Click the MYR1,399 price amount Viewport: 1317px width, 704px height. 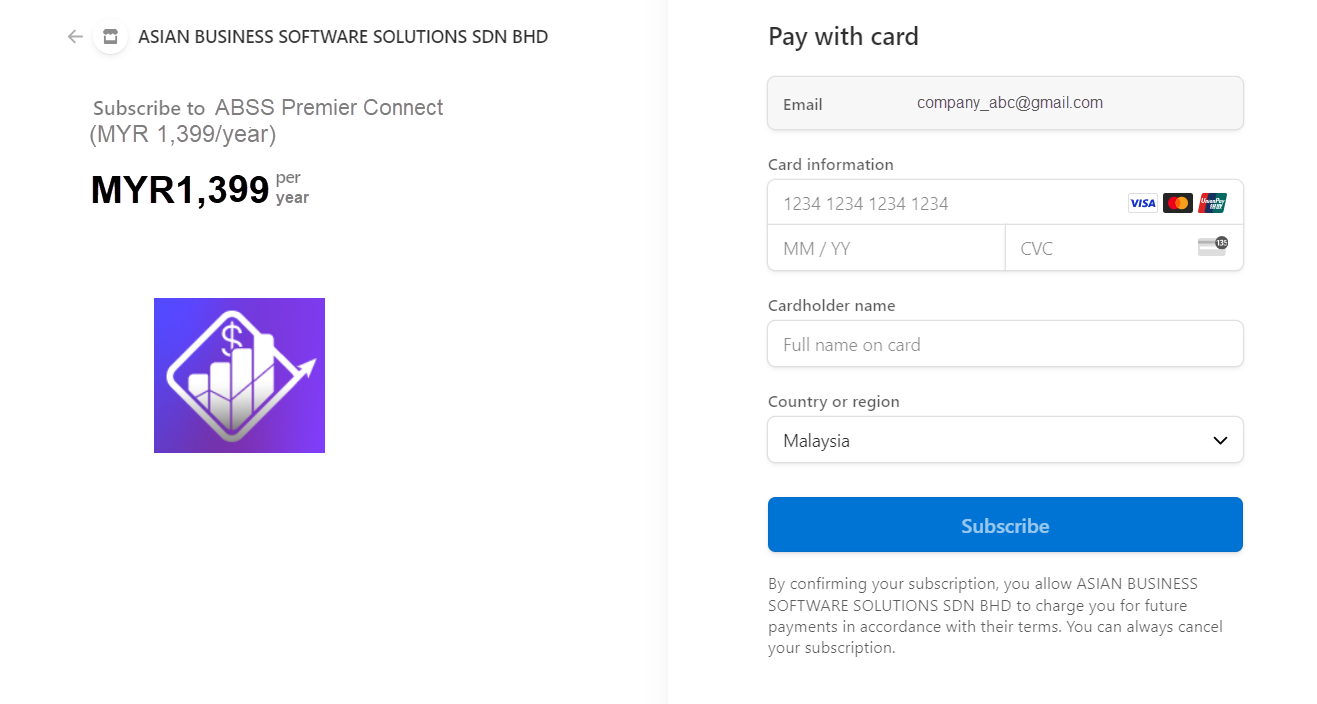[180, 189]
